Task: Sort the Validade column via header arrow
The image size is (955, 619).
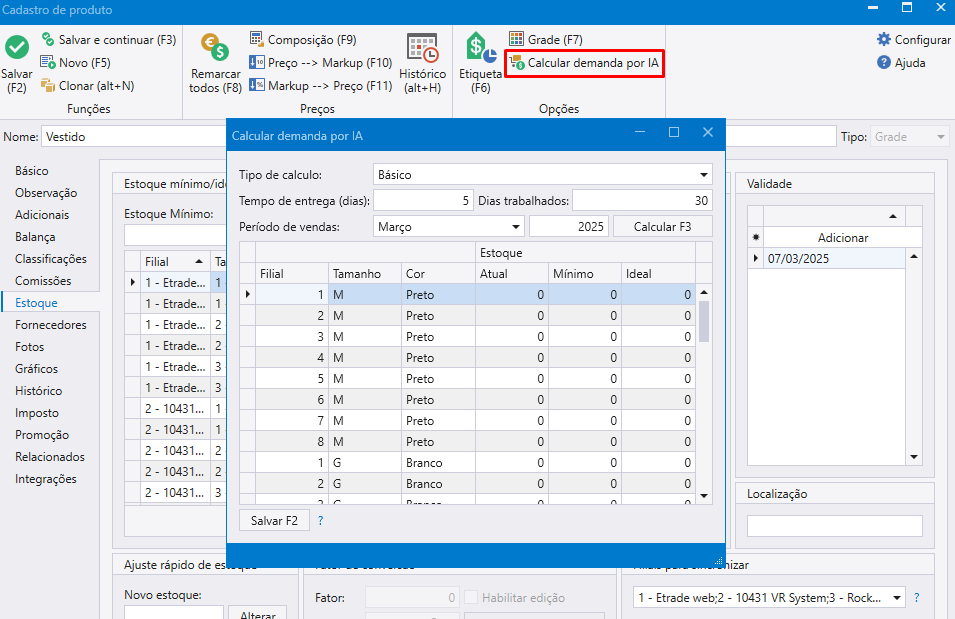Action: click(893, 216)
